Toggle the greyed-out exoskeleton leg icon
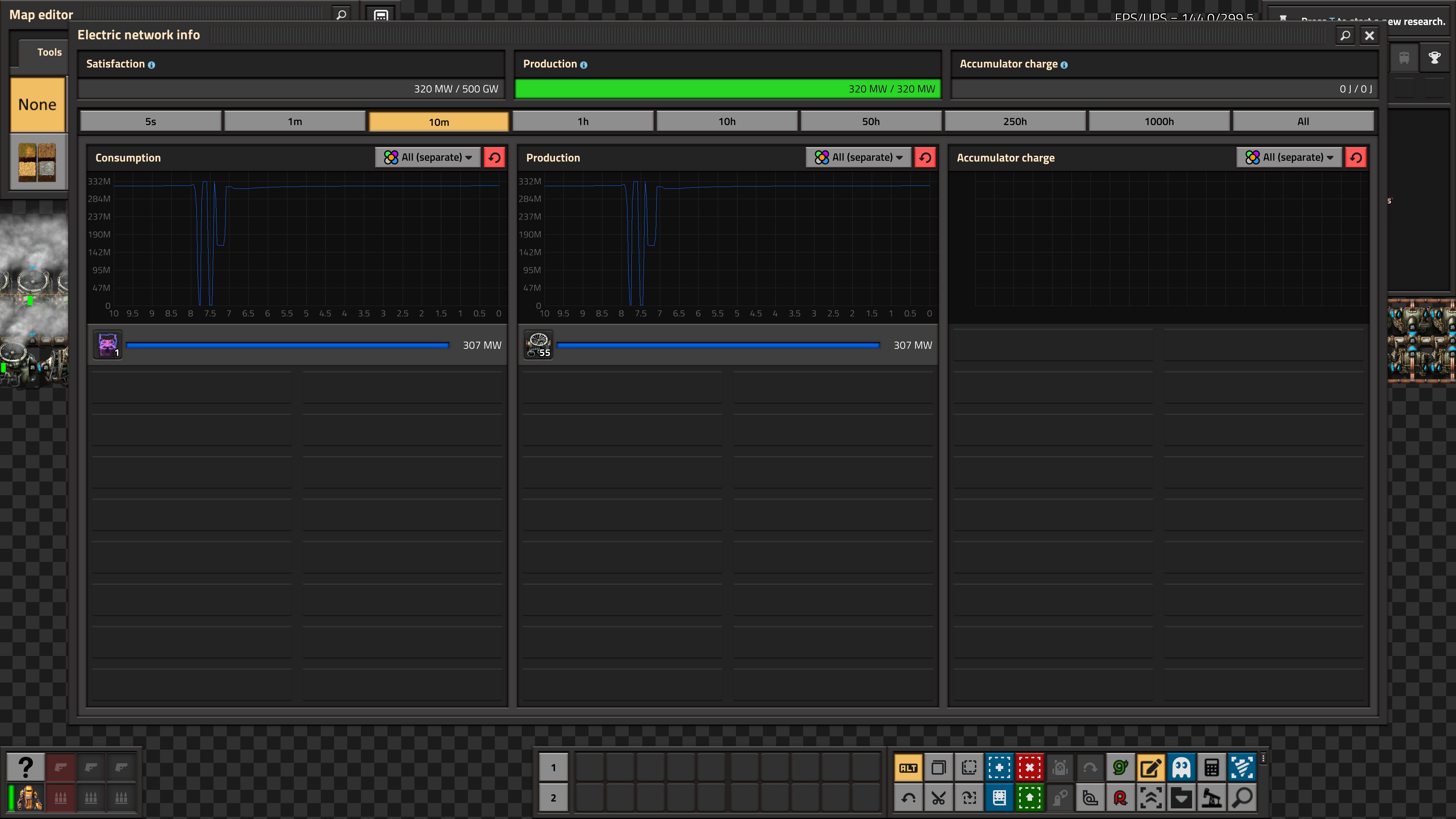1456x819 pixels. click(1060, 798)
